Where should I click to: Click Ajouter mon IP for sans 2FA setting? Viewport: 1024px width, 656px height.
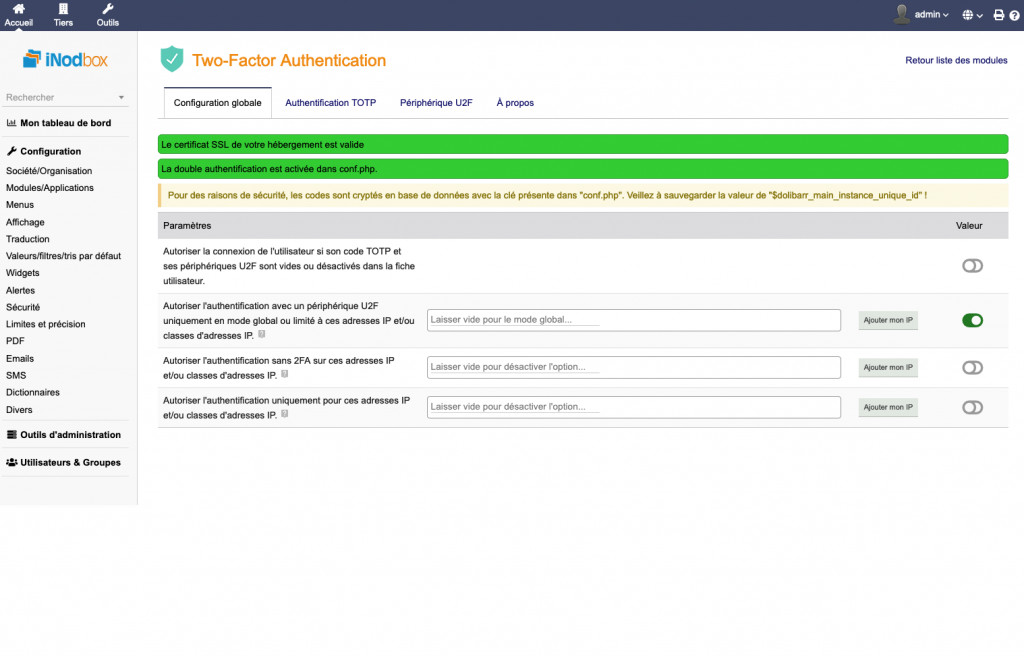[x=888, y=367]
